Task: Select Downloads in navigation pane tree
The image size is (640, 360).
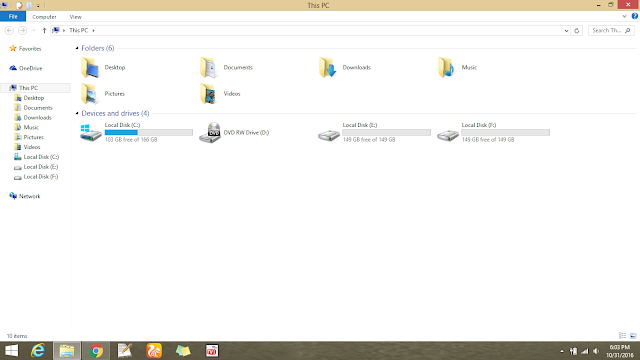Action: click(33, 118)
